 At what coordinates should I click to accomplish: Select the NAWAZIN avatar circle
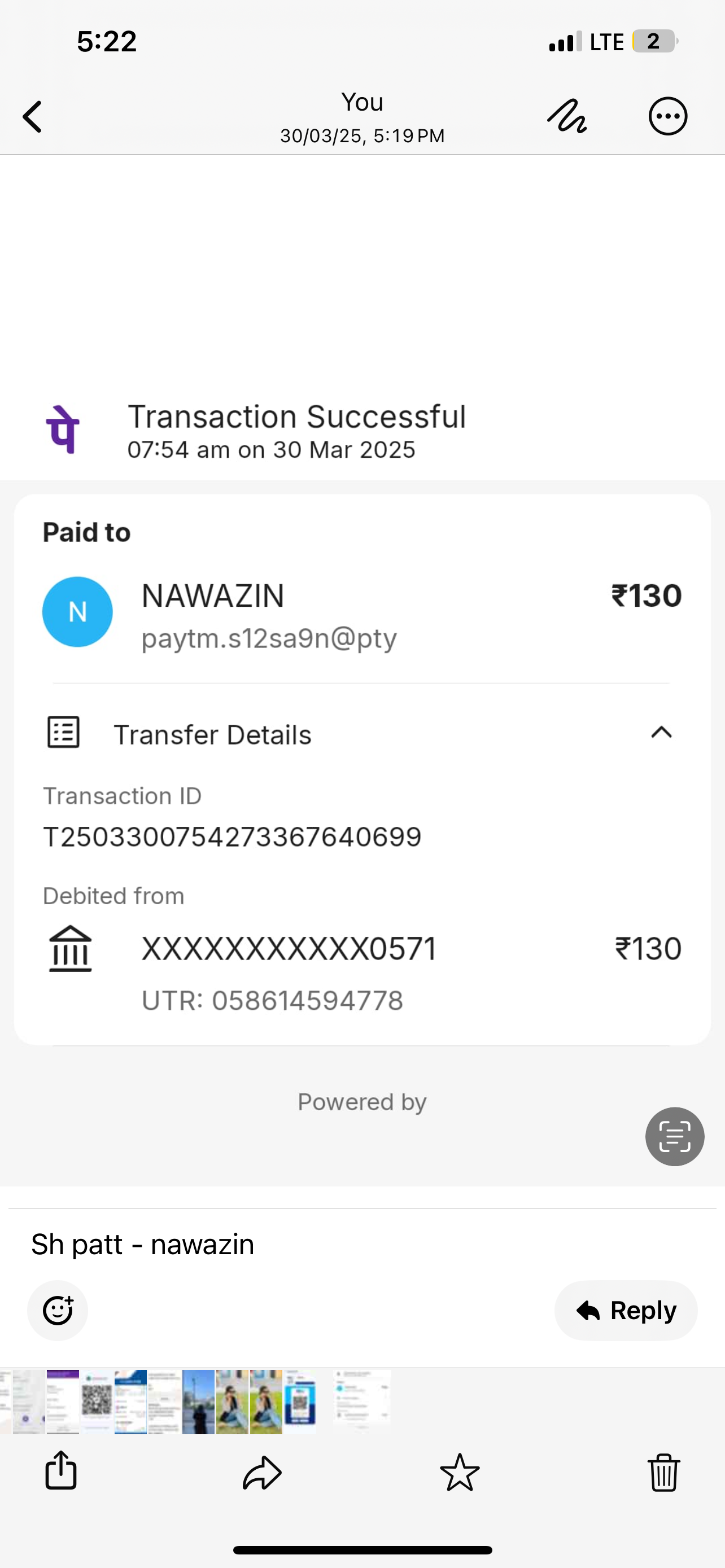coord(77,612)
